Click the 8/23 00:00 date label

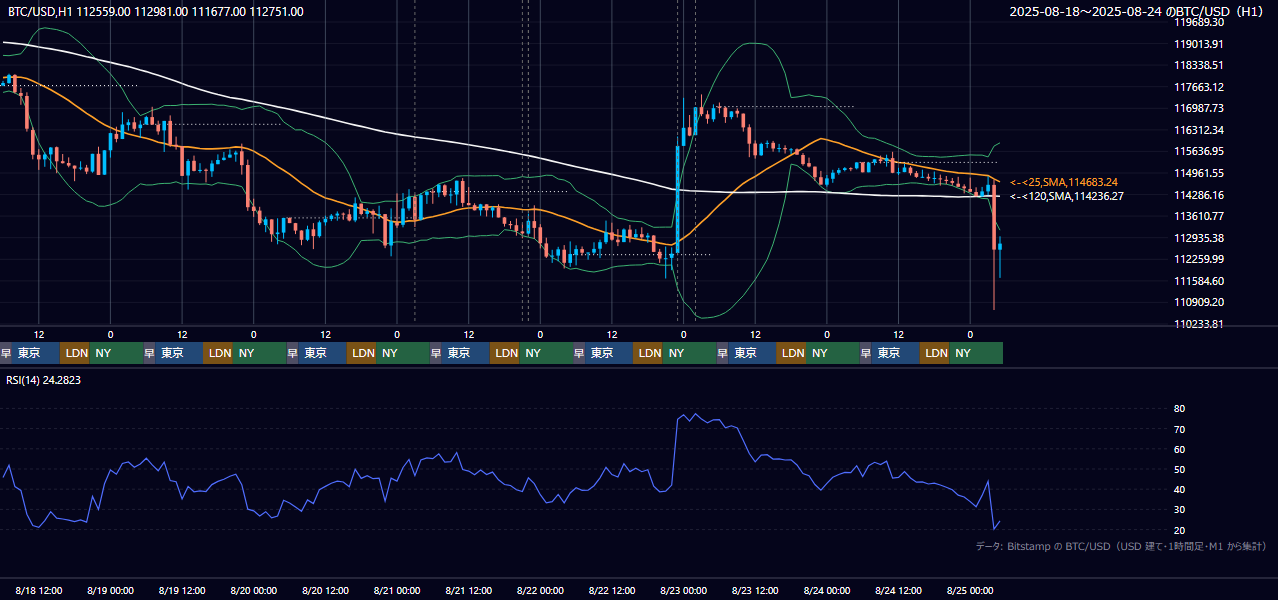684,590
